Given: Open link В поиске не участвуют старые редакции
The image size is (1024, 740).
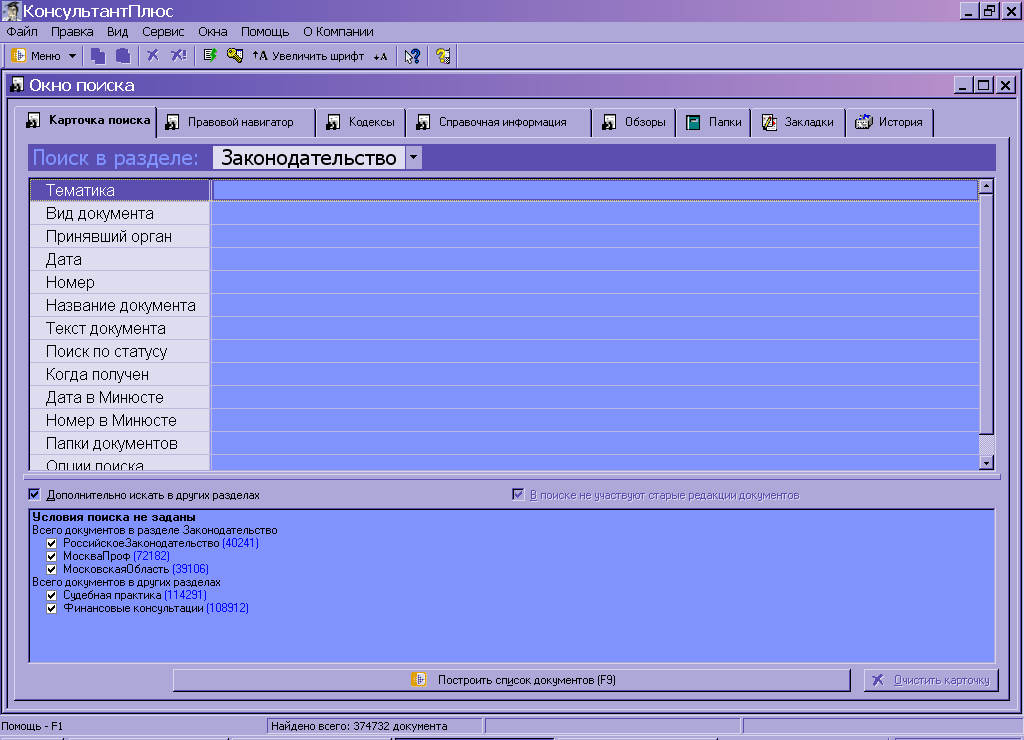Looking at the screenshot, I should 664,495.
